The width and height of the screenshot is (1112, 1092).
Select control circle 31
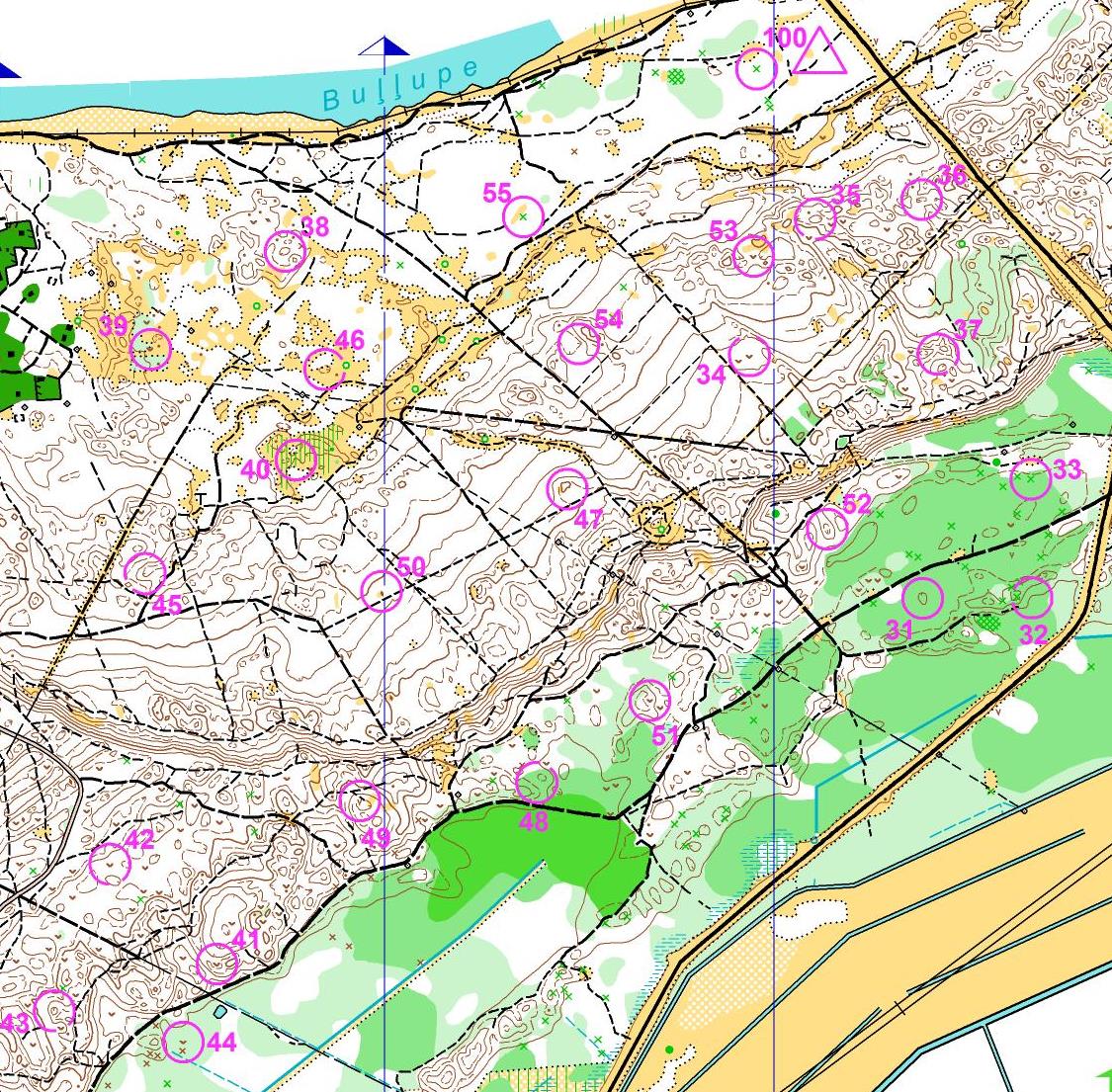tap(922, 598)
